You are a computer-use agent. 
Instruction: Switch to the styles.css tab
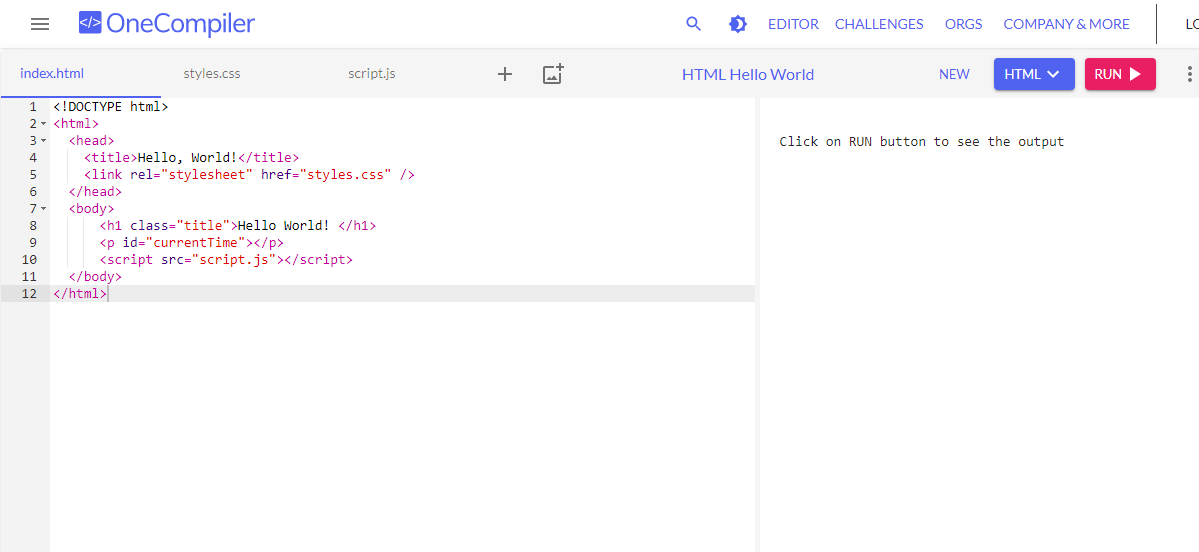click(x=212, y=74)
